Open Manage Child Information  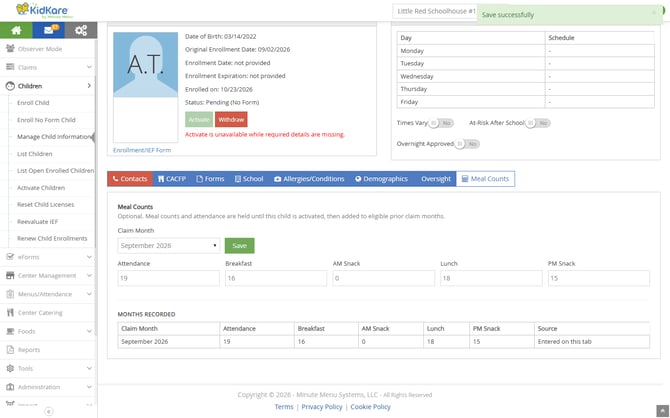(x=54, y=137)
